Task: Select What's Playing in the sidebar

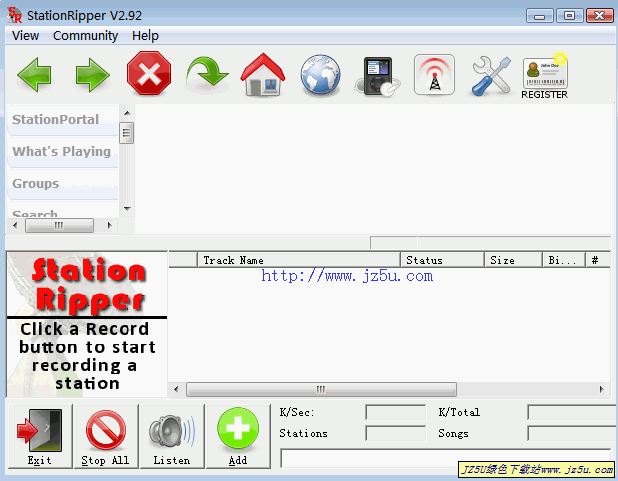Action: pyautogui.click(x=63, y=152)
